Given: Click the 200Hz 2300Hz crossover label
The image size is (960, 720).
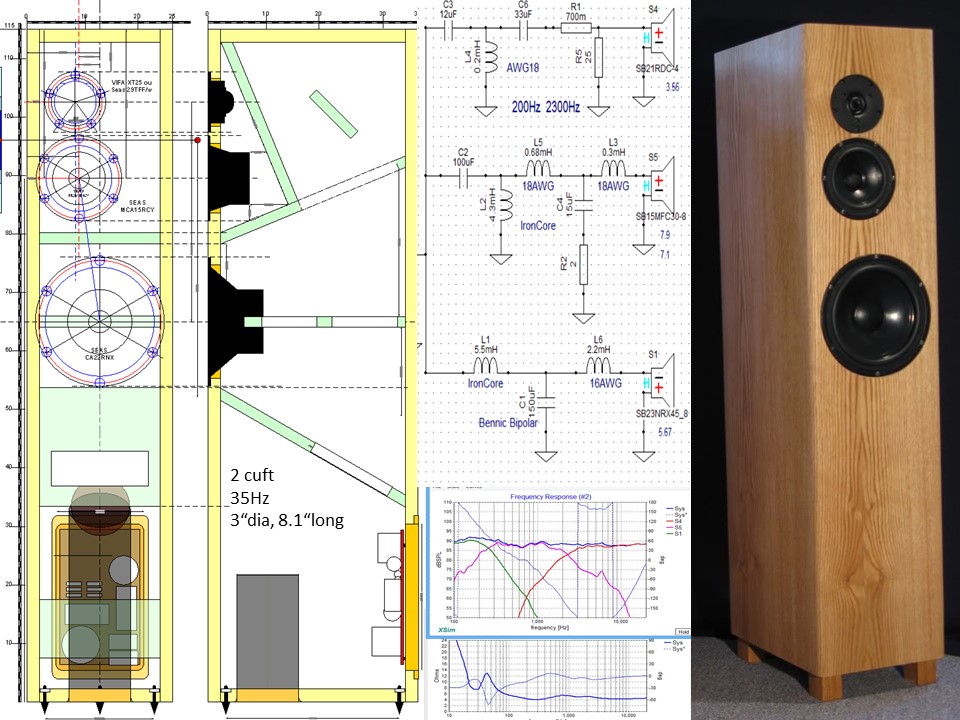Looking at the screenshot, I should point(546,107).
